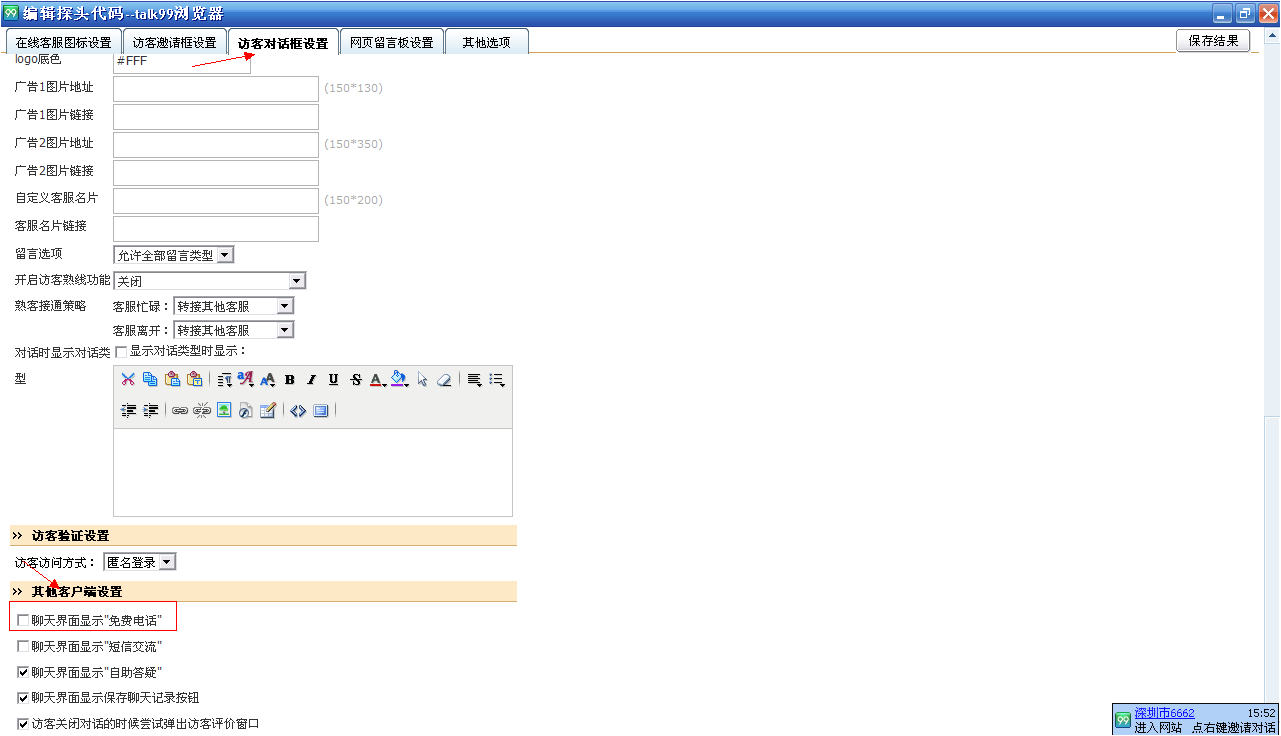Click the 进入网站 notification text

1158,727
